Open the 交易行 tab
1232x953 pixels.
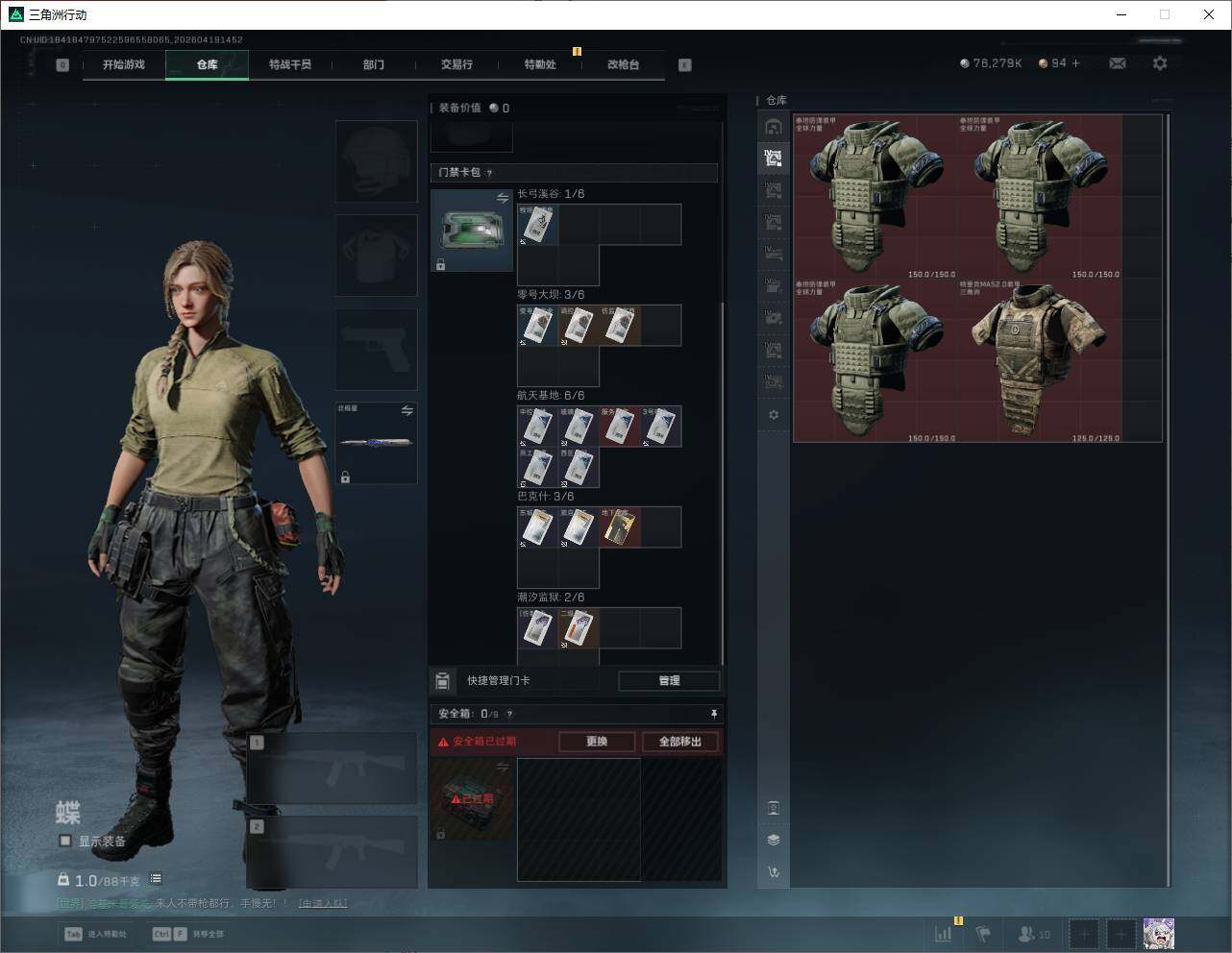(456, 64)
